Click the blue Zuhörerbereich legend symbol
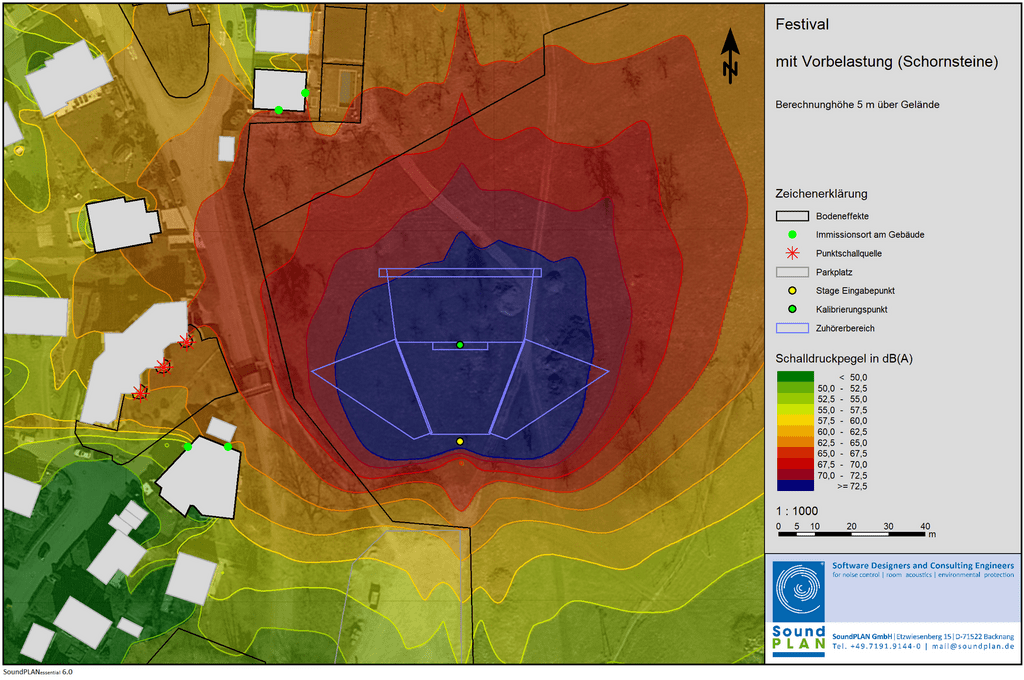 [x=792, y=328]
